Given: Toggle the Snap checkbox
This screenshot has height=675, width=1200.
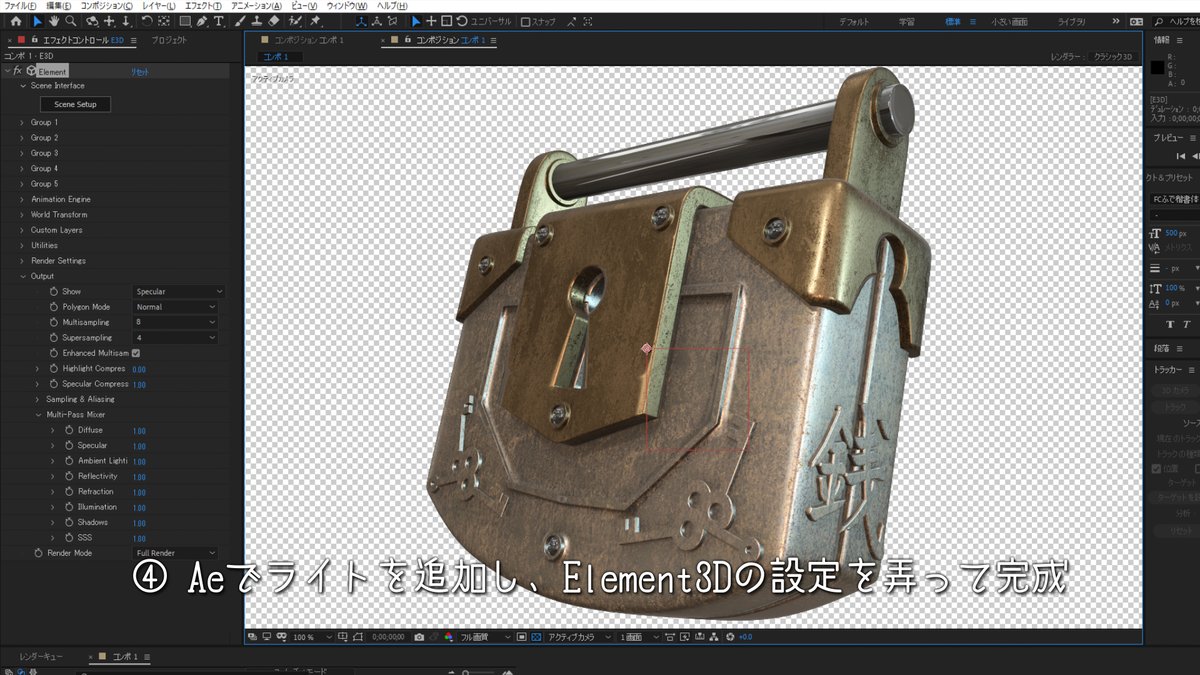Looking at the screenshot, I should point(525,21).
